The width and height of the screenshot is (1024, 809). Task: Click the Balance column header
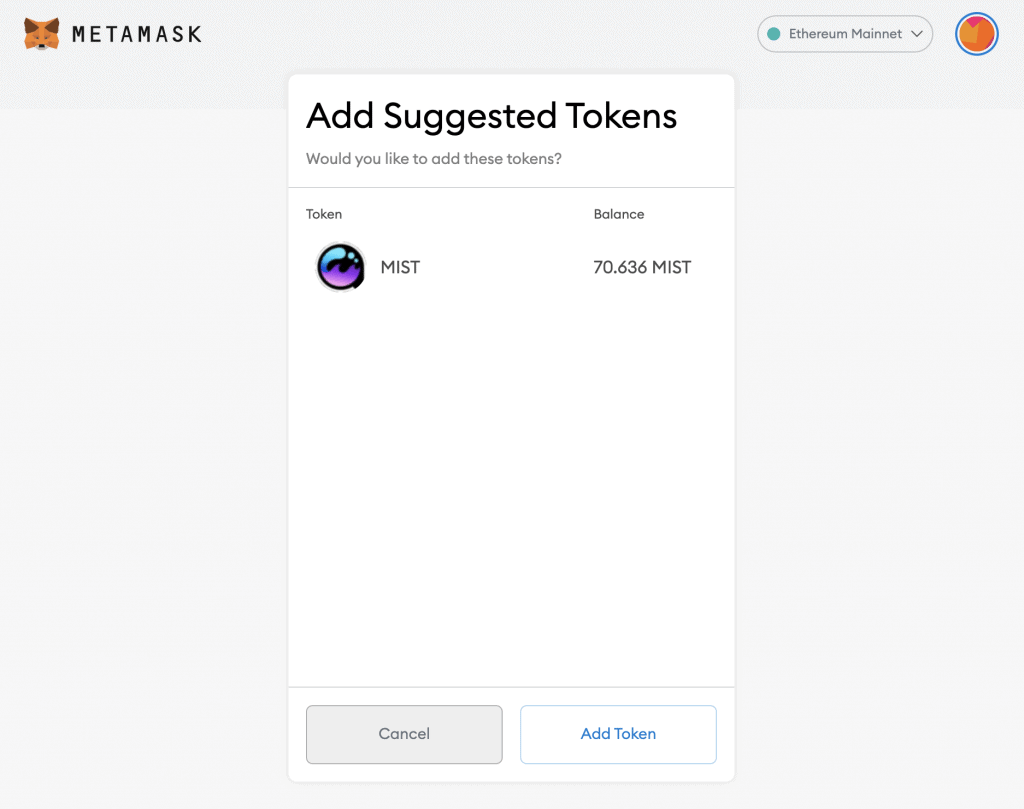pos(618,214)
